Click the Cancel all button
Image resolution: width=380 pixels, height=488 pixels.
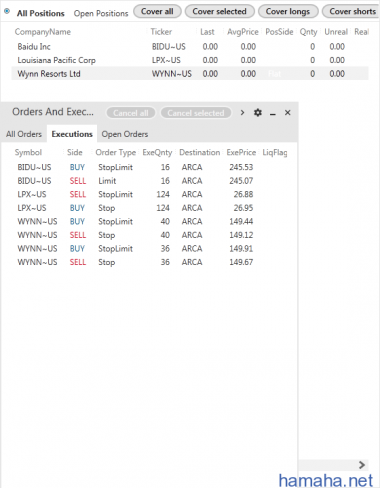[131, 113]
